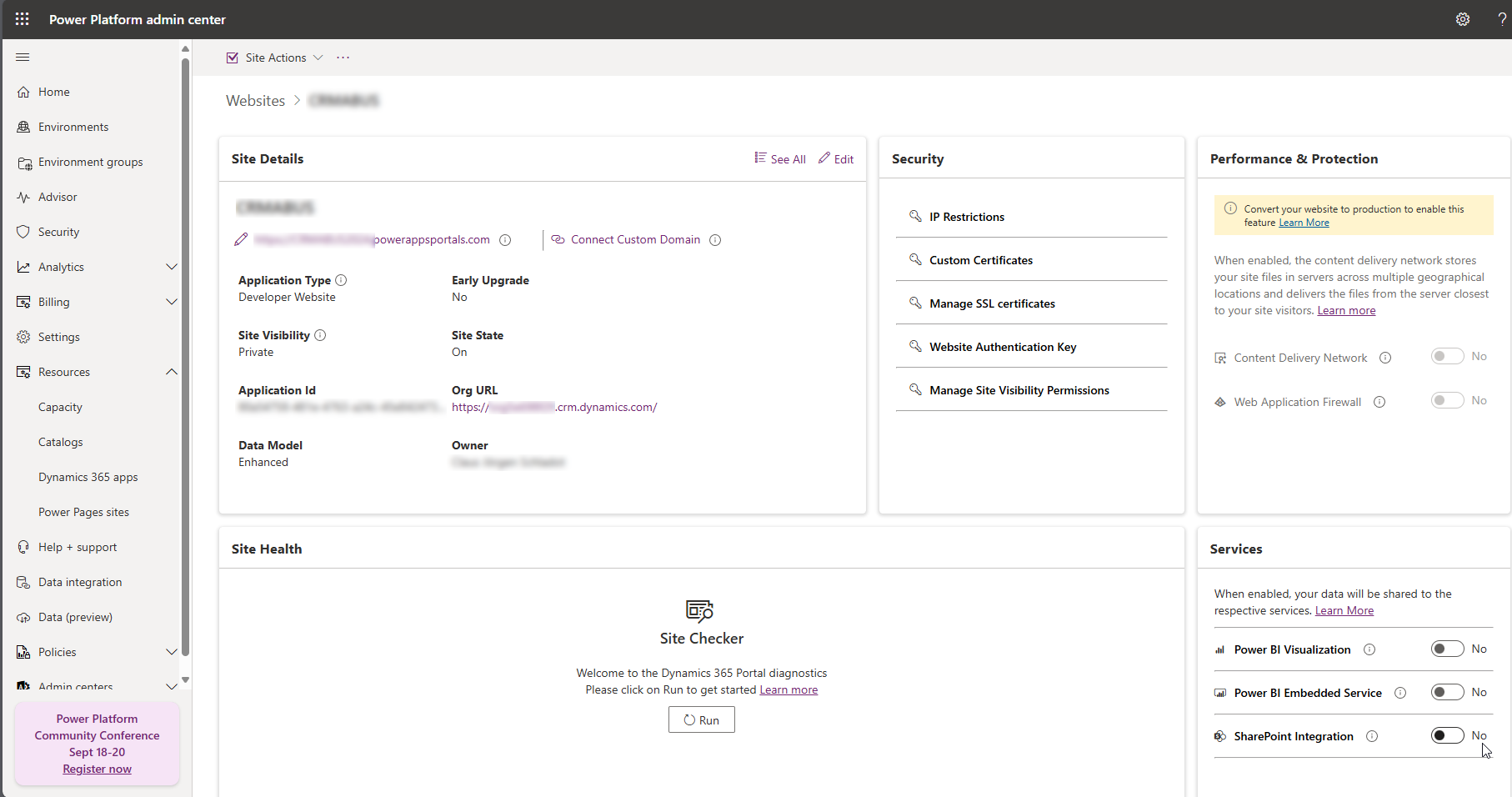Viewport: 1512px width, 797px height.
Task: Click the Home icon in sidebar
Action: (x=23, y=92)
